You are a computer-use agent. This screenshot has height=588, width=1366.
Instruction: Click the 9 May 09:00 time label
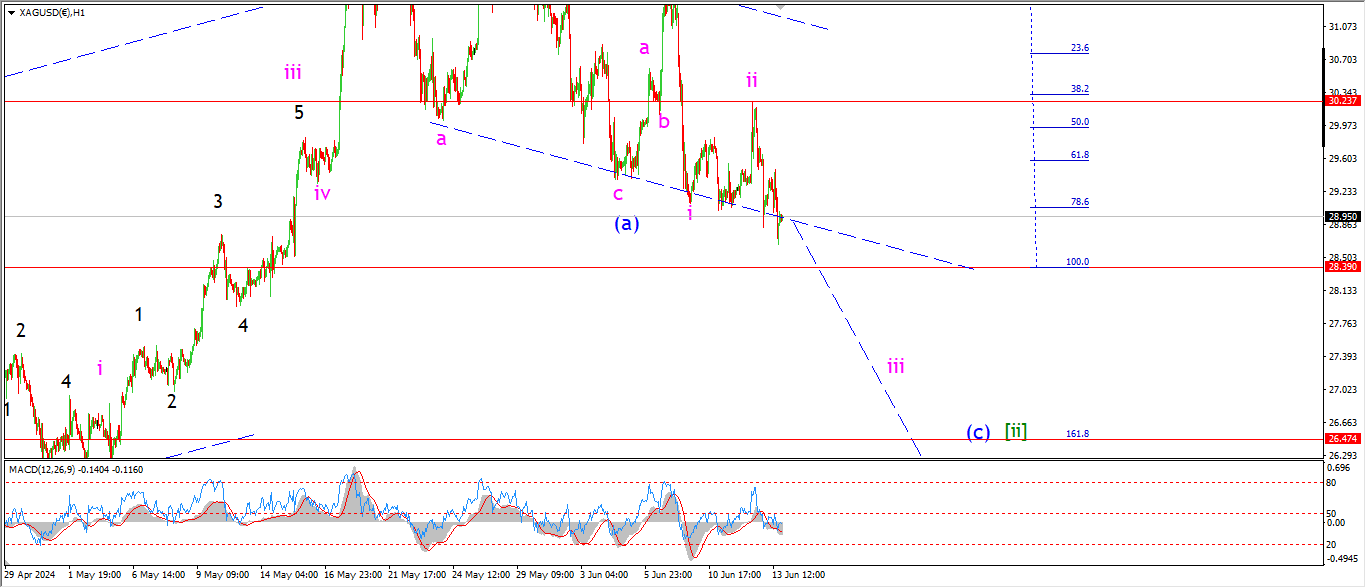[223, 575]
